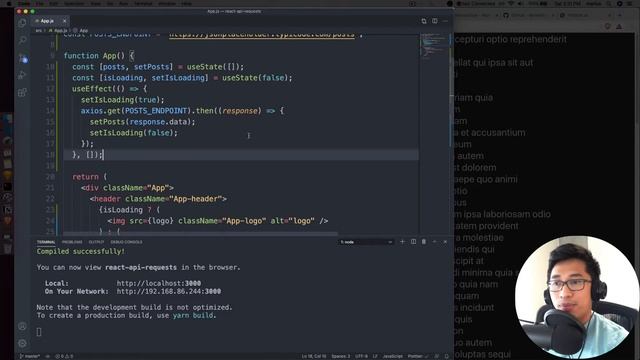Close the App.js editor tab
Viewport: 640px width, 360px height.
[64, 21]
